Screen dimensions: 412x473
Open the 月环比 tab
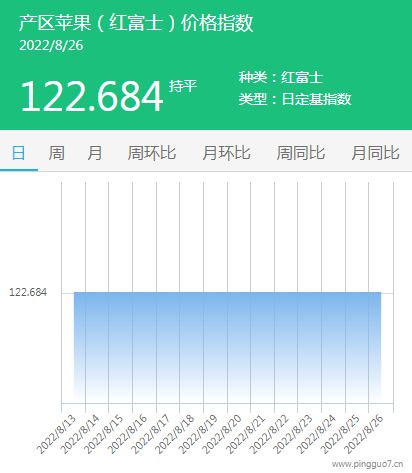(226, 153)
